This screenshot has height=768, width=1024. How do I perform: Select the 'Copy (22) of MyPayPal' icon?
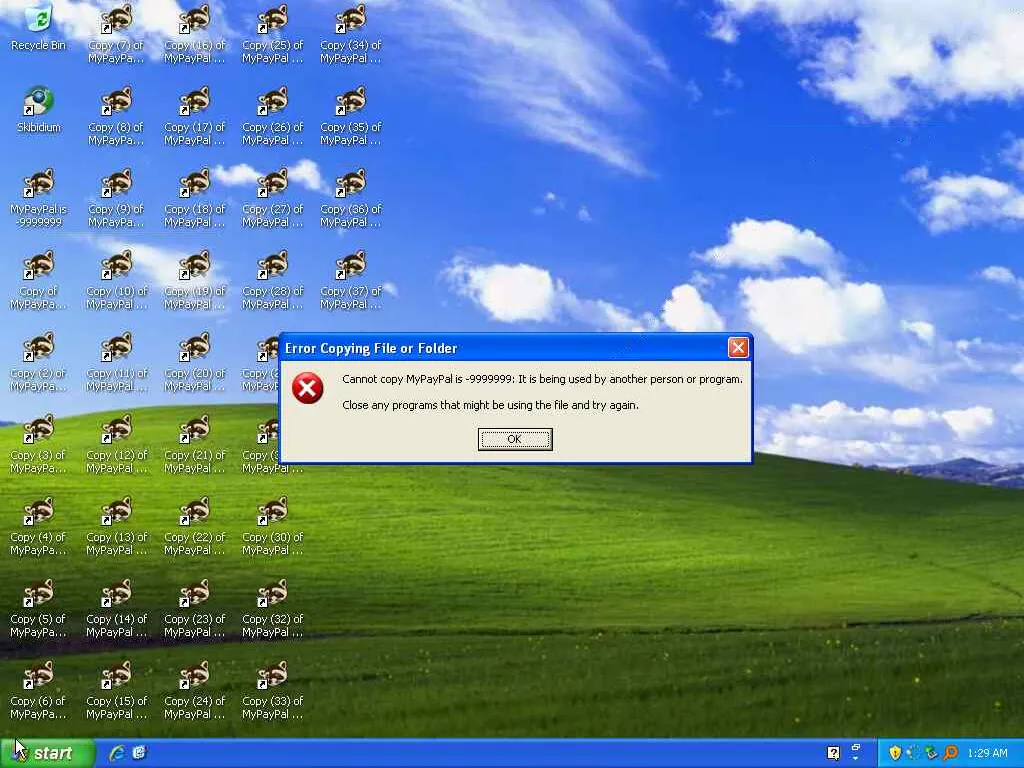195,526
